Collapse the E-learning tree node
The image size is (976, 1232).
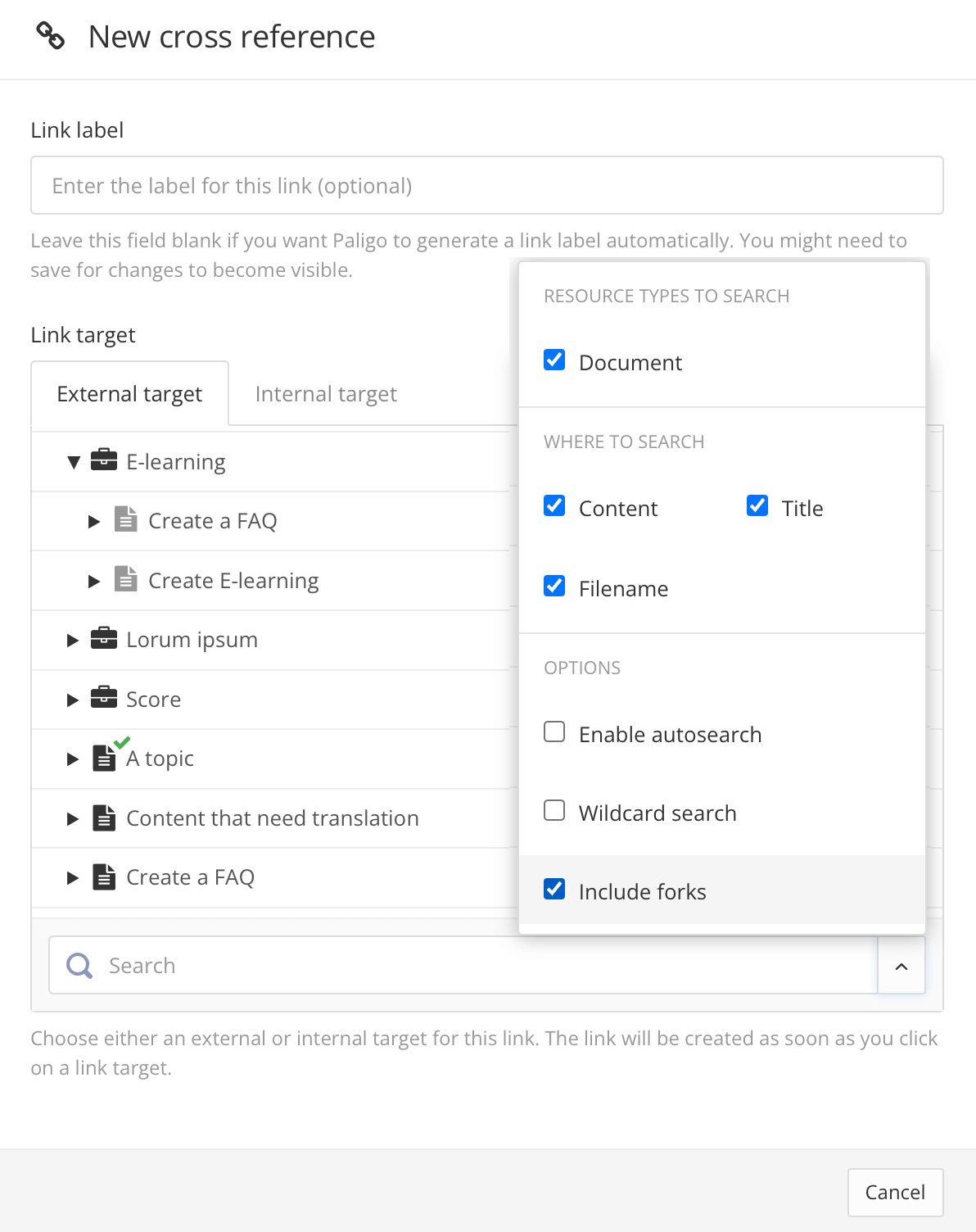pos(74,463)
